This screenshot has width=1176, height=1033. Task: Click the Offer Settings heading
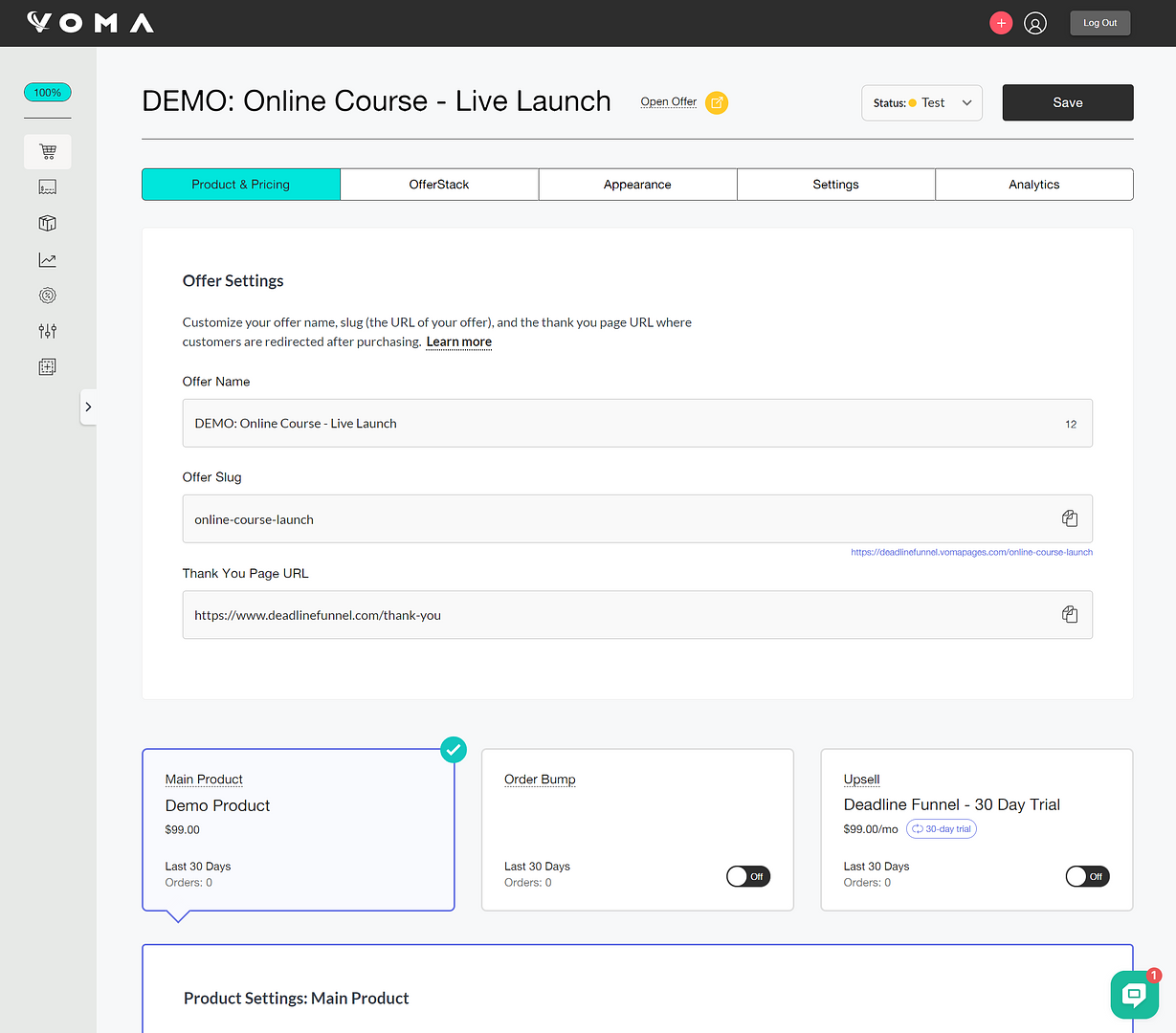click(x=233, y=280)
